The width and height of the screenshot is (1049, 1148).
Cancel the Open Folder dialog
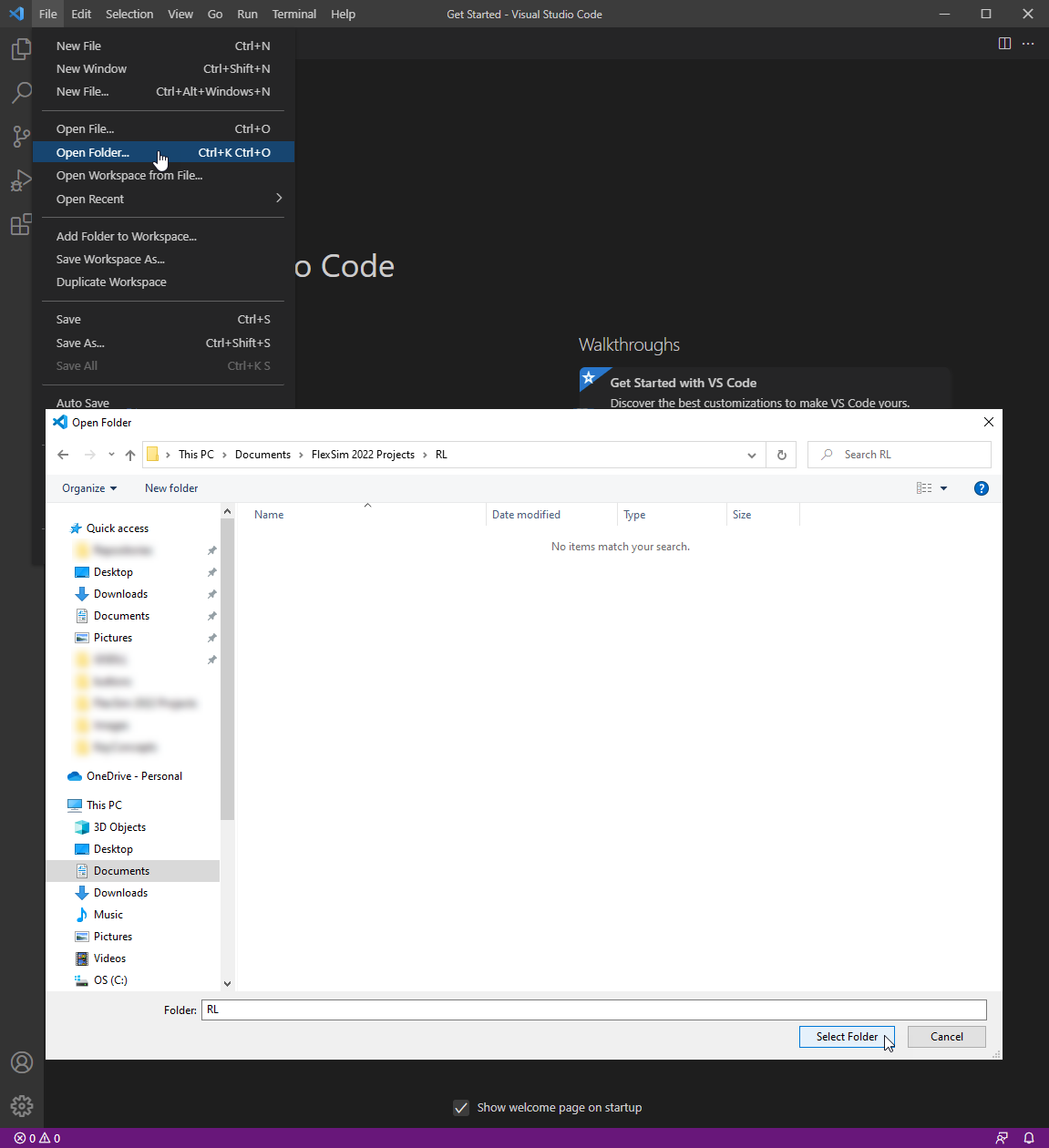pyautogui.click(x=946, y=1037)
